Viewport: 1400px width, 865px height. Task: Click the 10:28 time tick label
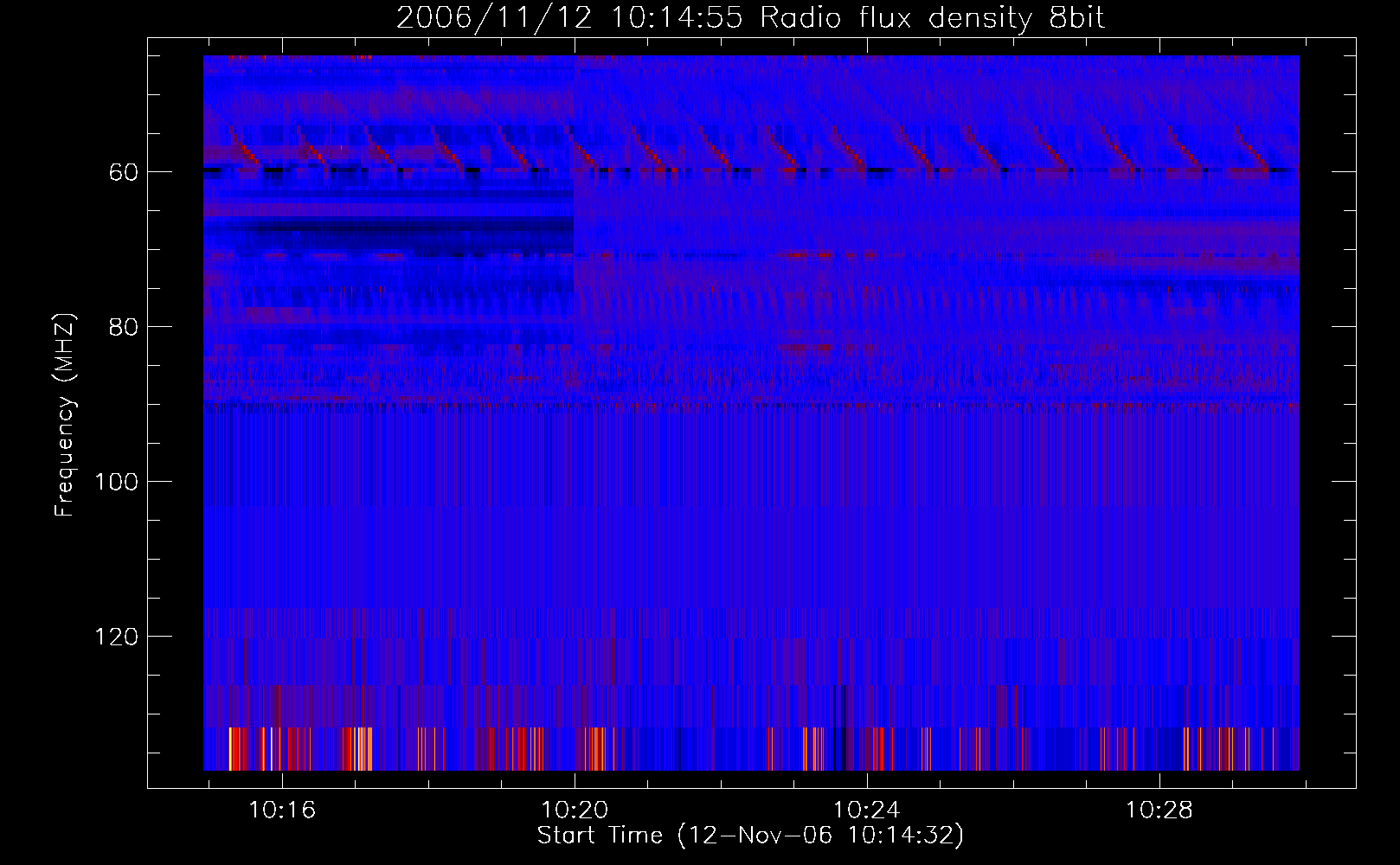(1159, 811)
